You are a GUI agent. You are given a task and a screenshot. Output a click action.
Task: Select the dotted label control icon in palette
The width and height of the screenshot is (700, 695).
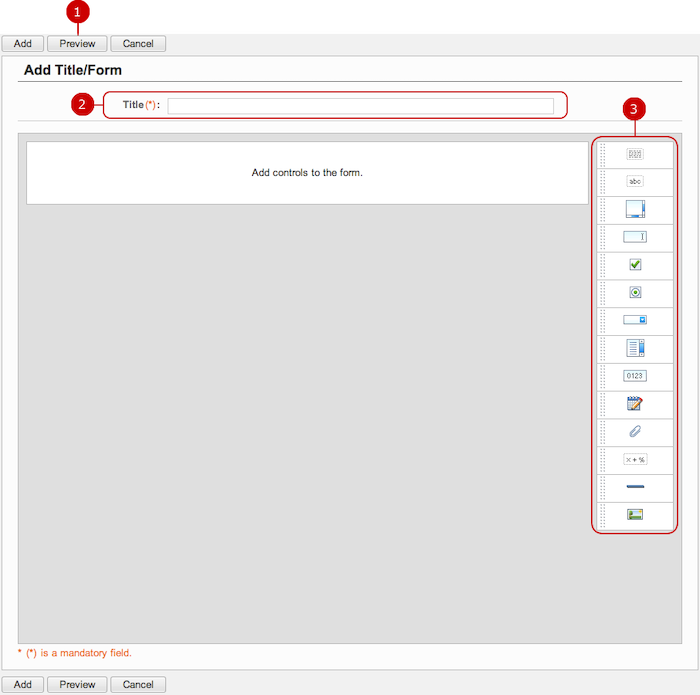pos(635,154)
